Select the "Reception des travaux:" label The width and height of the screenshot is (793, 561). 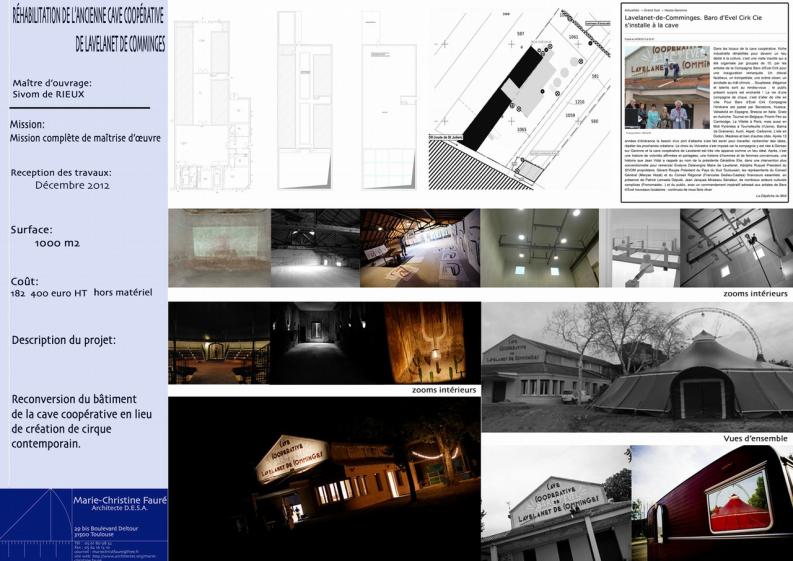(x=61, y=172)
